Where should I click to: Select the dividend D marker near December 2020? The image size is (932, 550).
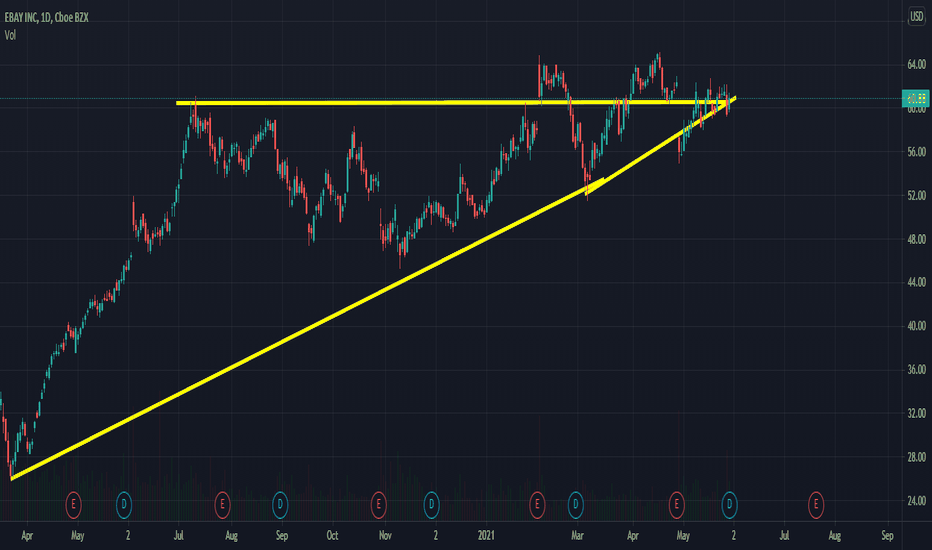(432, 505)
